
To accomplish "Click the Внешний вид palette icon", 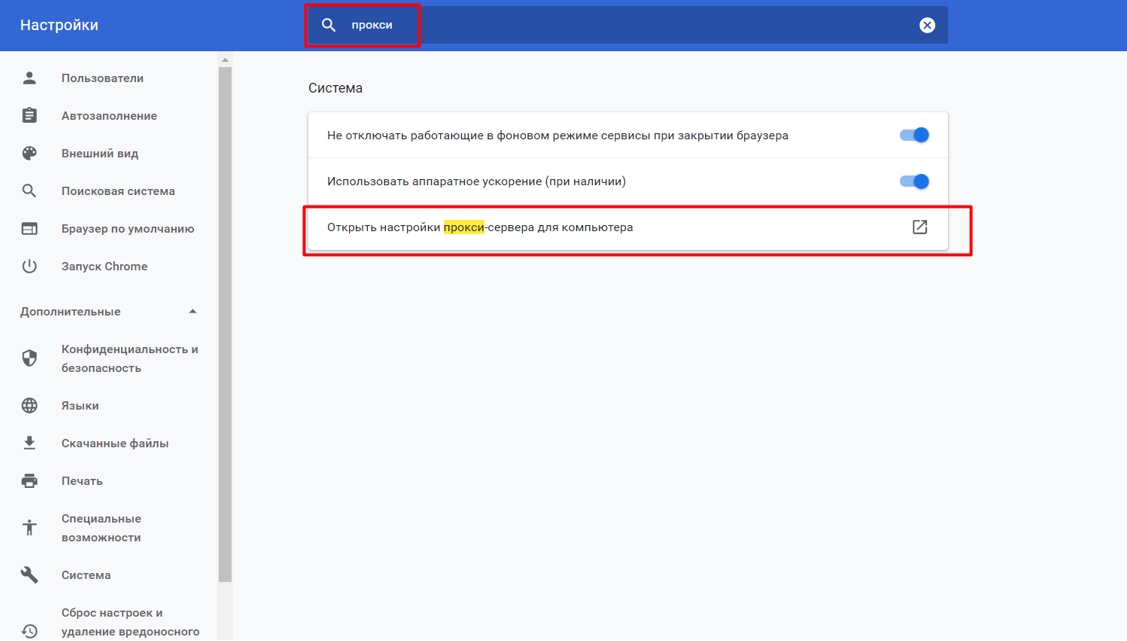I will (29, 153).
